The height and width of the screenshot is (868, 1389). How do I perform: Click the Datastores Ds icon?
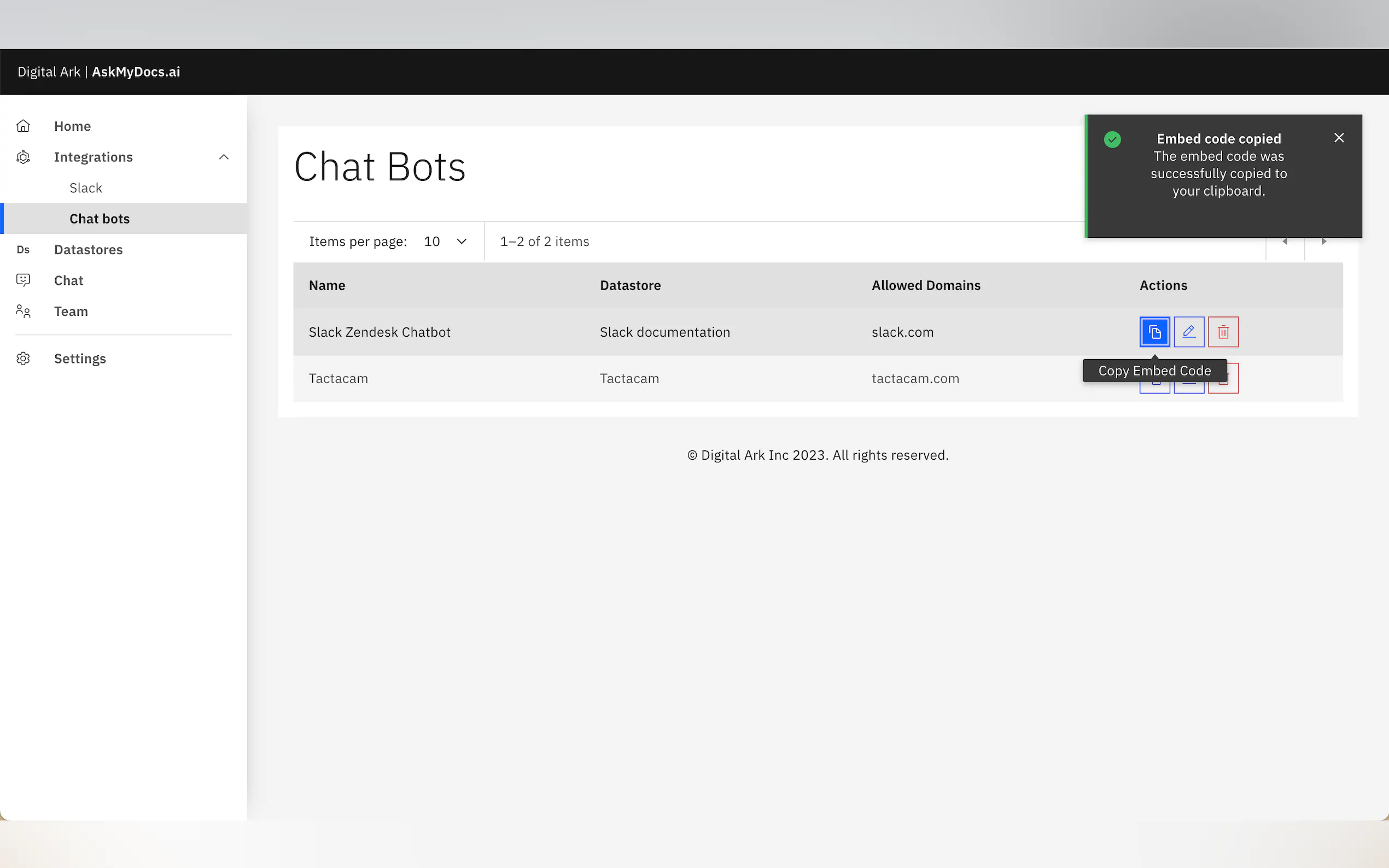point(23,250)
